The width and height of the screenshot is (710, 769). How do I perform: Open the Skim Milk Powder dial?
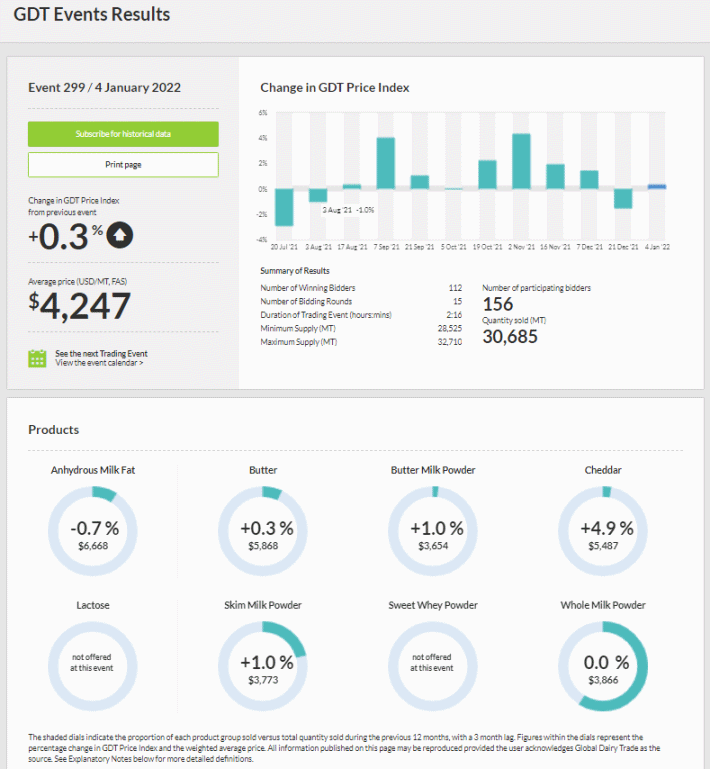(263, 666)
